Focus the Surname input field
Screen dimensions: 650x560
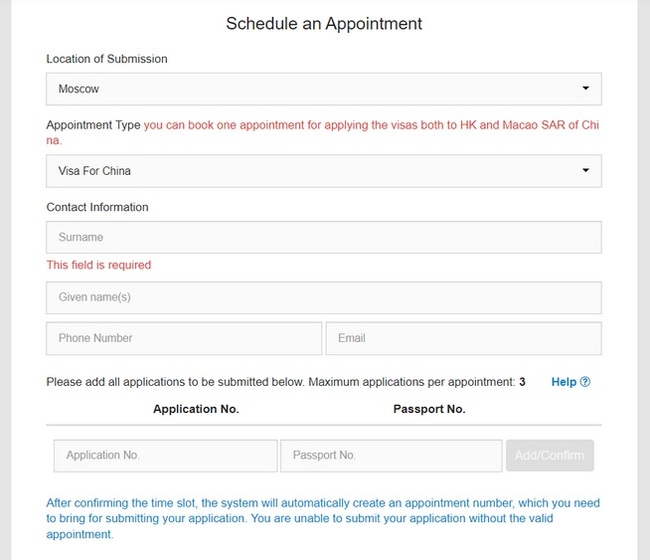pyautogui.click(x=323, y=238)
